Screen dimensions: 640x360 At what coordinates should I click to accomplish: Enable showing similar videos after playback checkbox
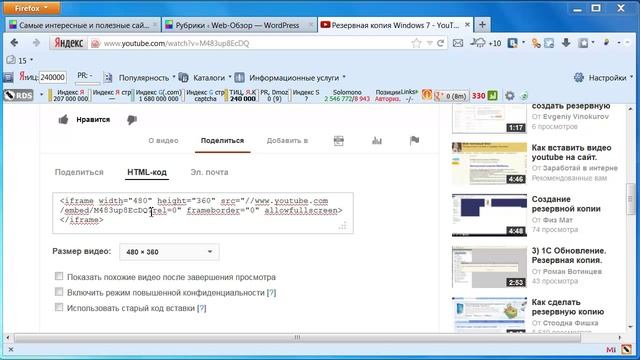click(59, 276)
